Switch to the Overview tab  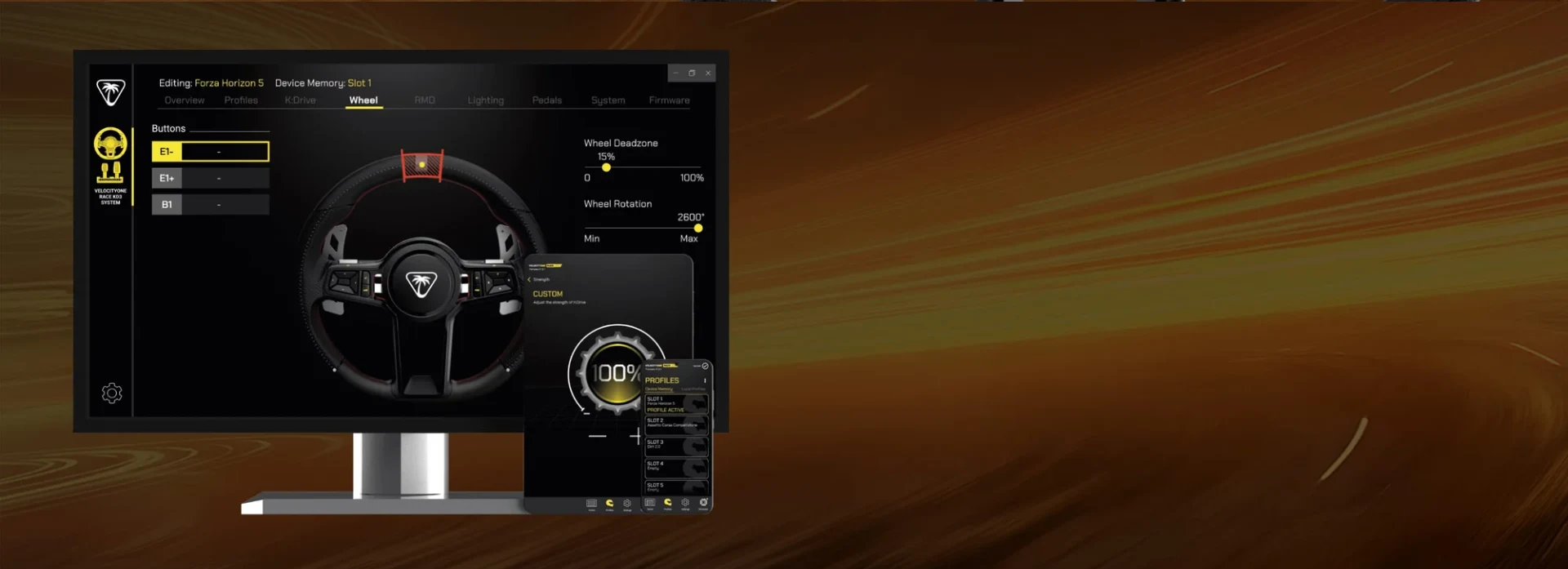point(185,100)
